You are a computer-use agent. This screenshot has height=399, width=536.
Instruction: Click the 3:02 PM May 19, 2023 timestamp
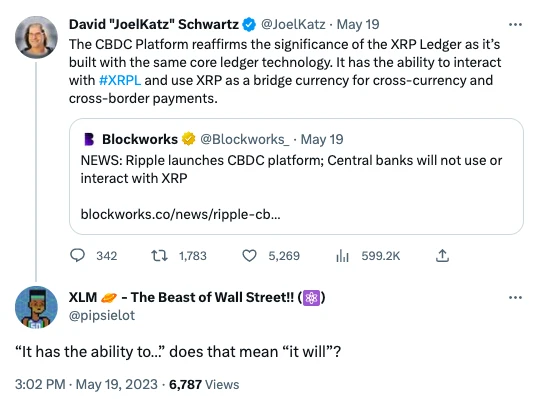pyautogui.click(x=86, y=384)
